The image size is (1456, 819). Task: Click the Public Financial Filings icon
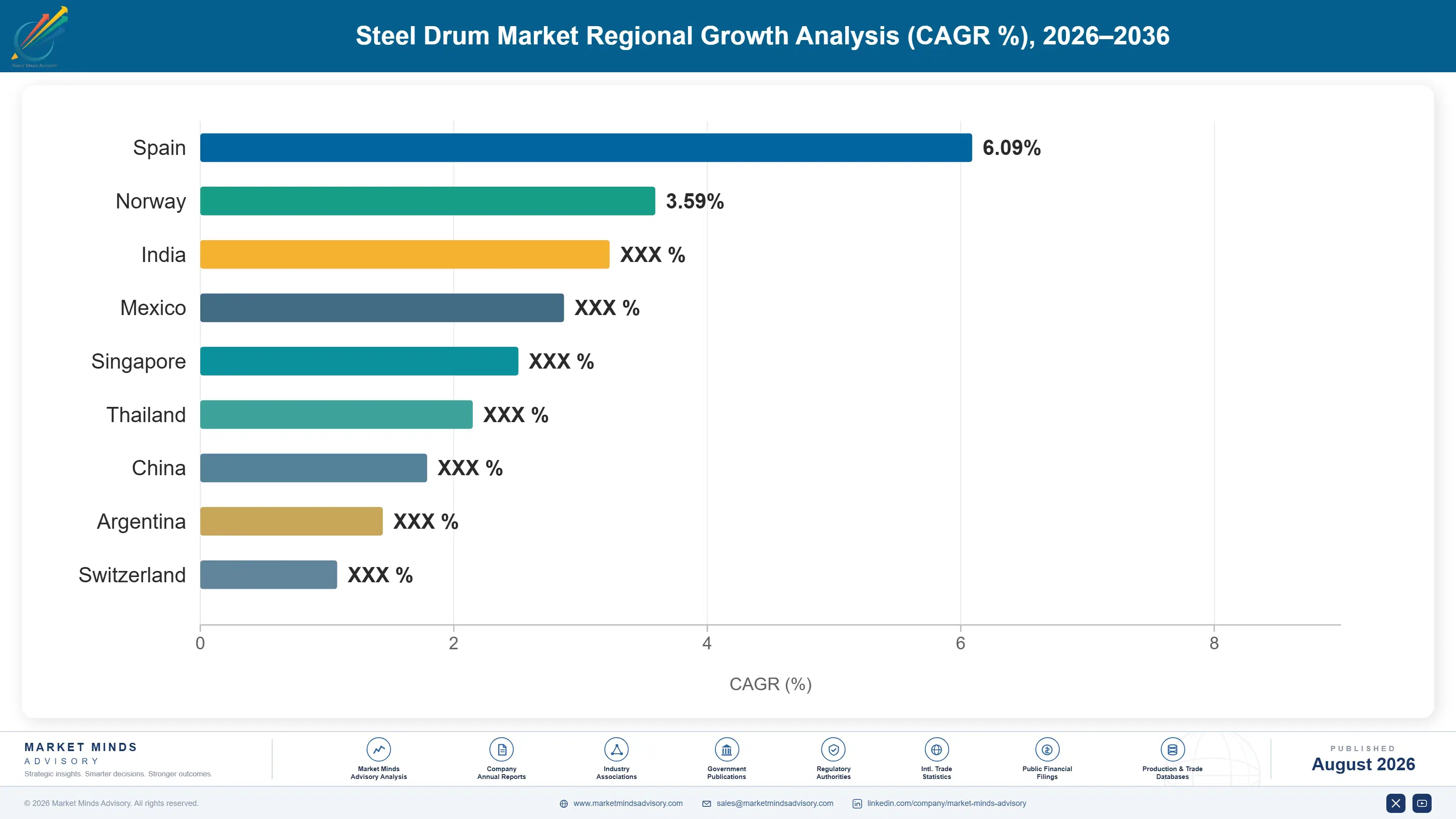[x=1047, y=749]
